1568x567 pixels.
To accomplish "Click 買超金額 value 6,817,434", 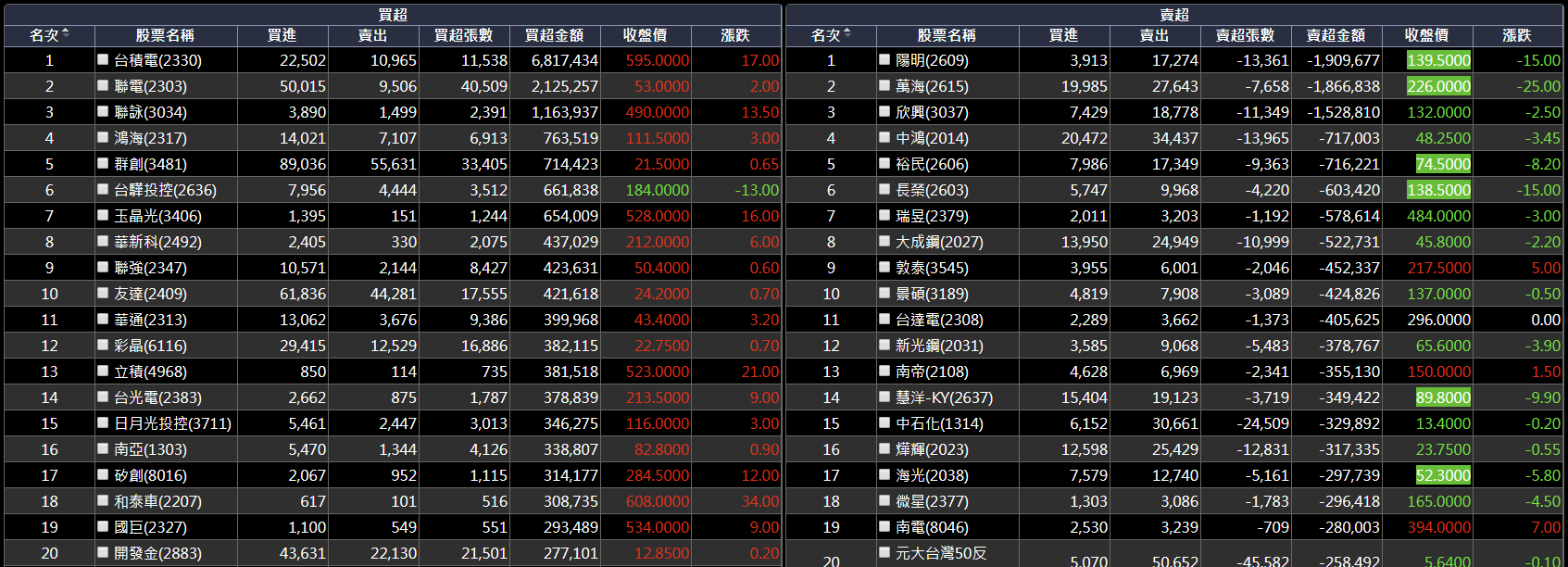I will coord(565,60).
